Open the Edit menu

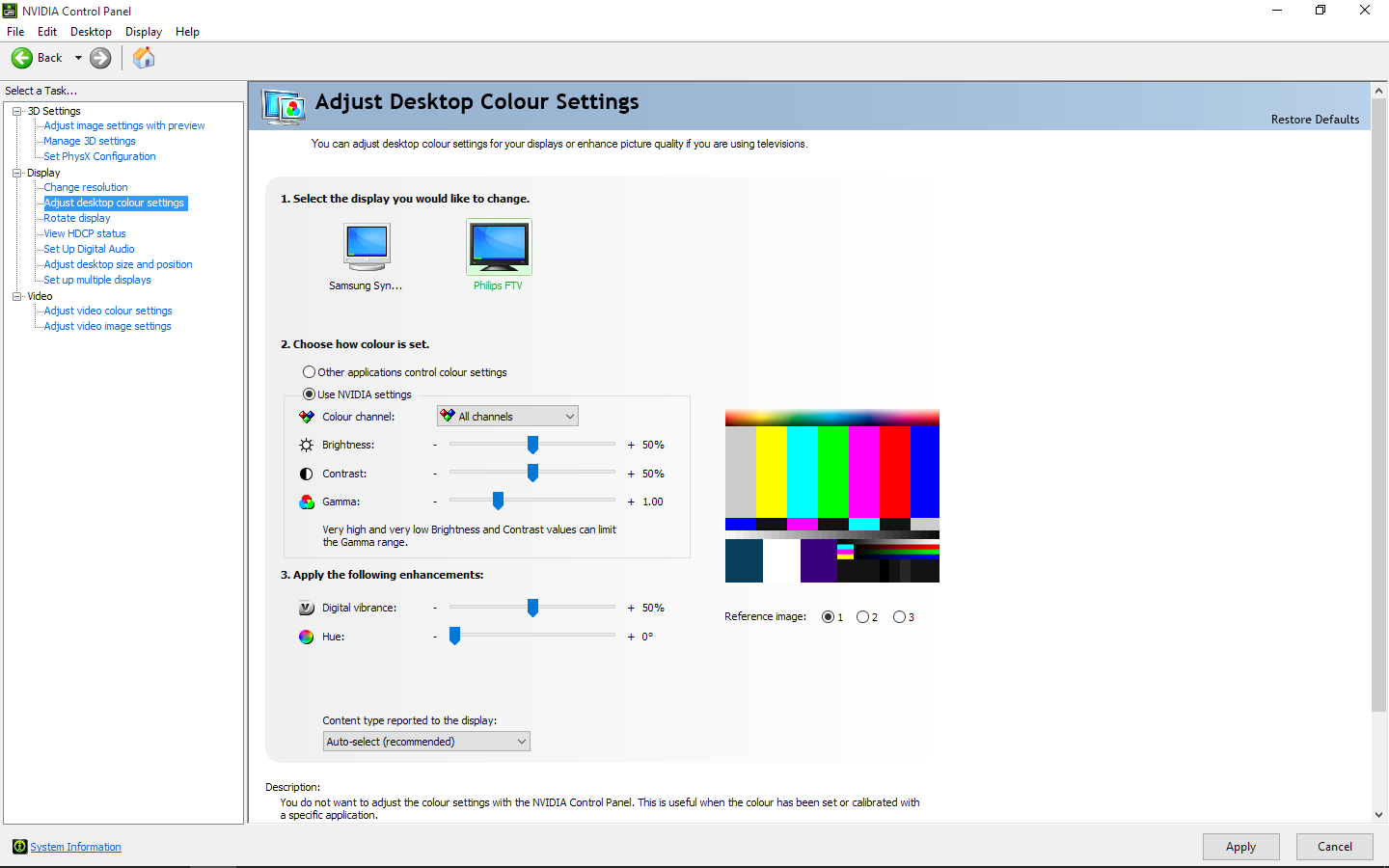pyautogui.click(x=47, y=32)
